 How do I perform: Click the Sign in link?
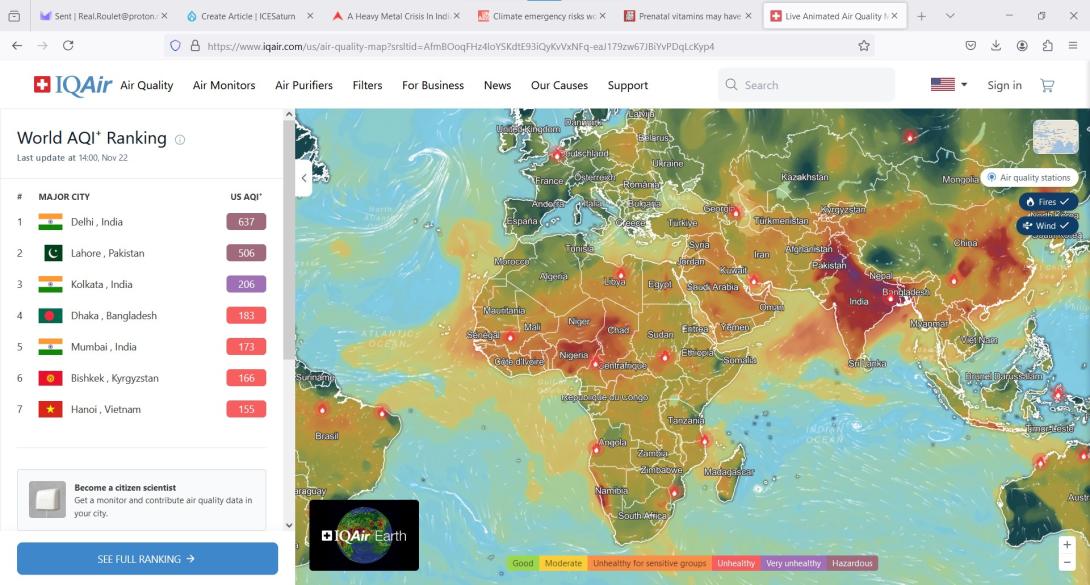pos(1004,86)
